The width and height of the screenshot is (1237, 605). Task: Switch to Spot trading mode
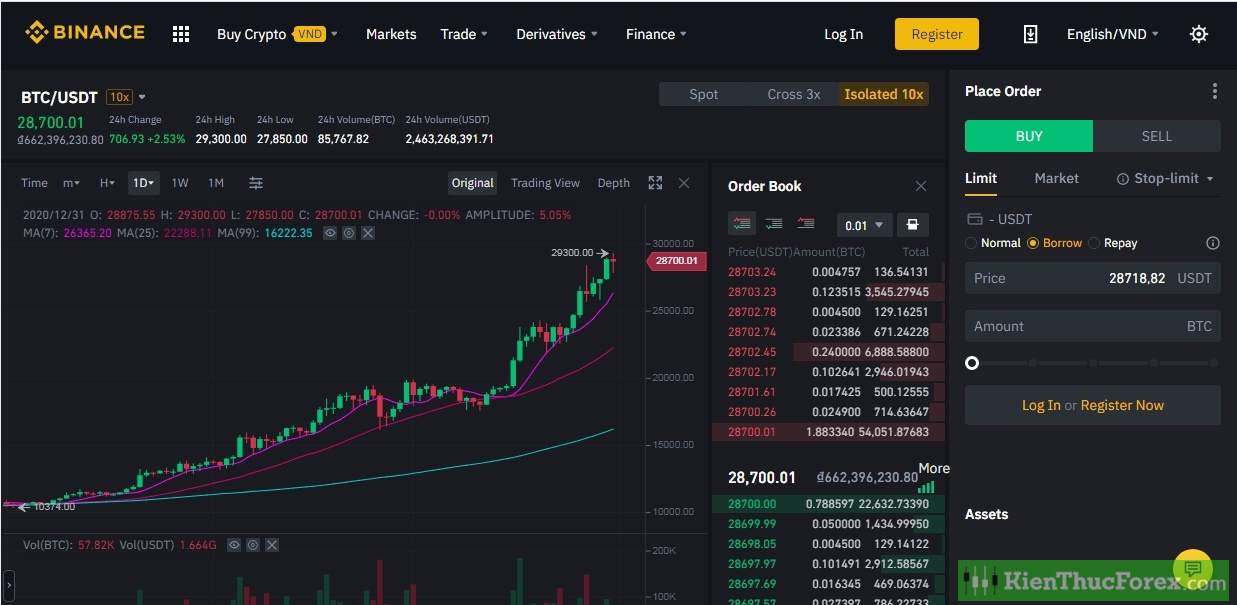click(704, 94)
